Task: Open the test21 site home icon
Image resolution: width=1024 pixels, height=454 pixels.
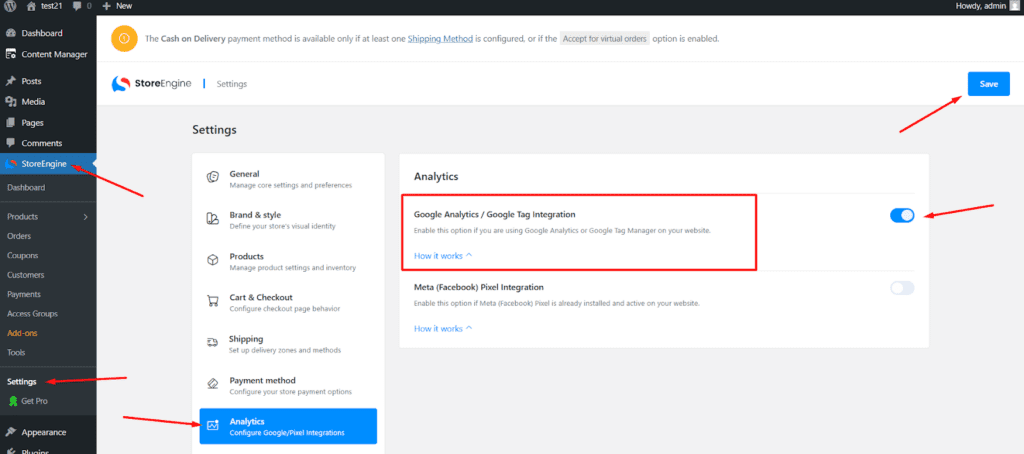Action: (x=31, y=6)
